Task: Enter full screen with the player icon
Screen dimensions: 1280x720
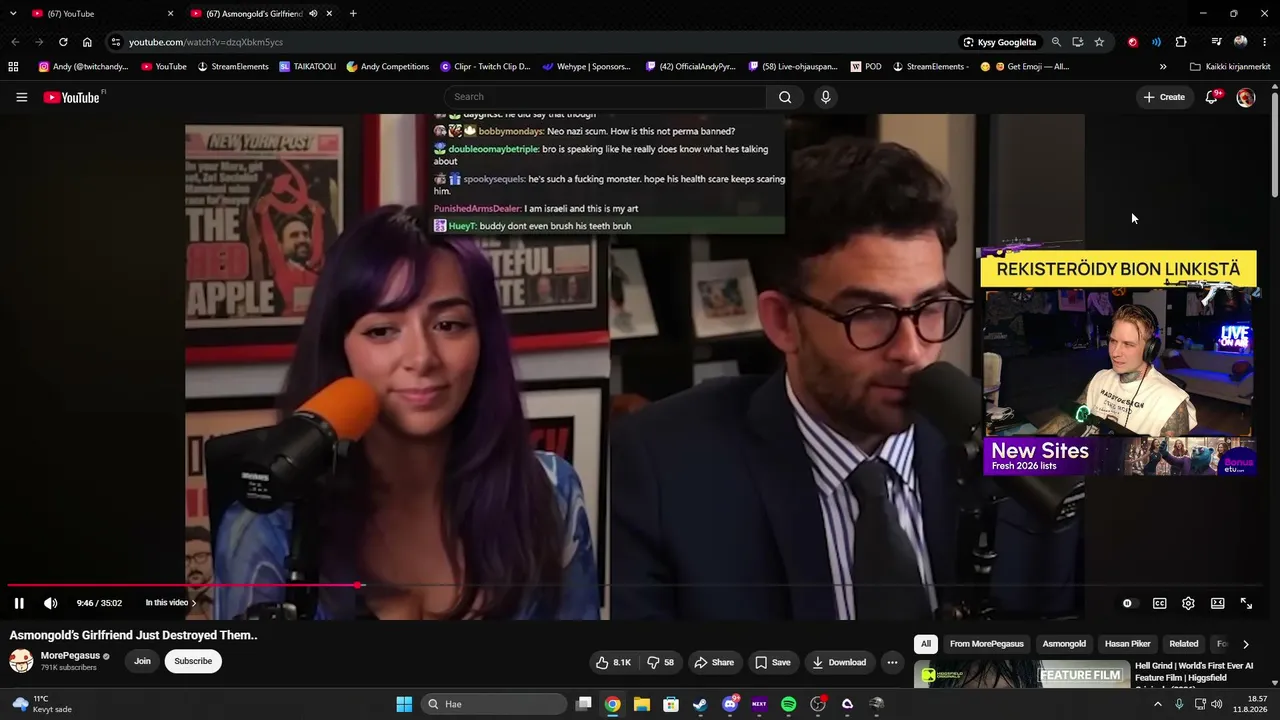Action: [x=1246, y=603]
